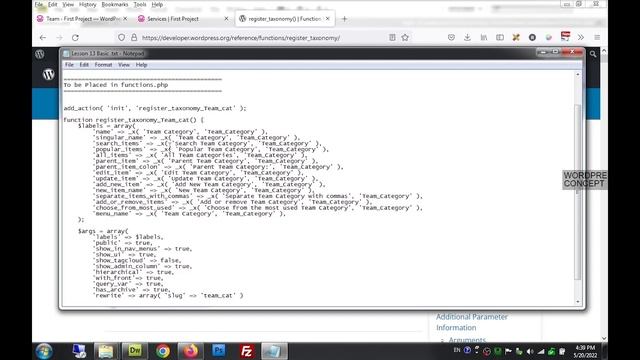Open Notepad File menu
The height and width of the screenshot is (360, 640).
(x=69, y=65)
